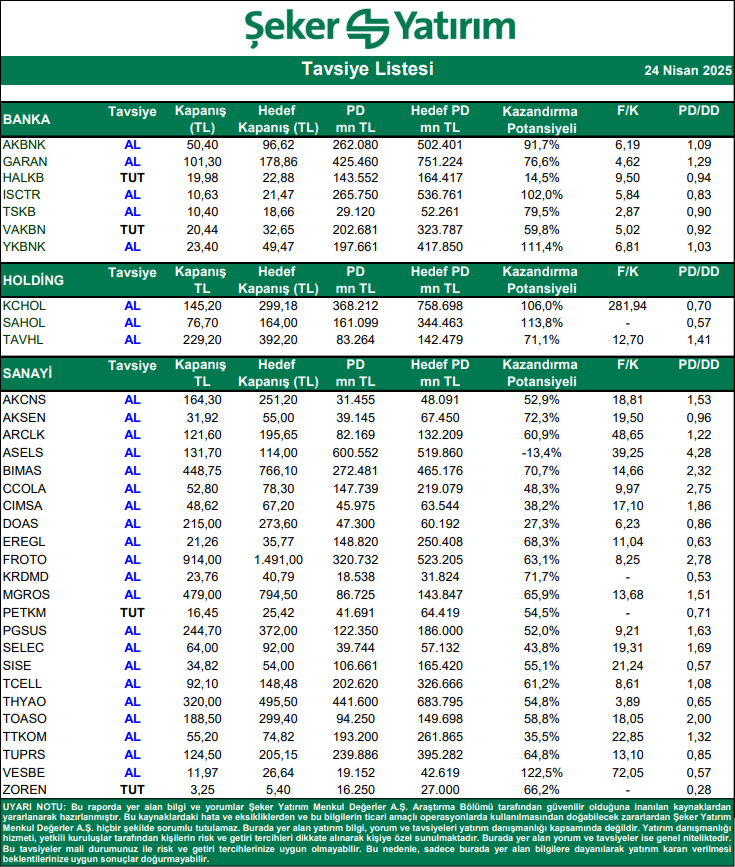Select the HOLDİNG section header
This screenshot has height=867, width=735.
33,280
